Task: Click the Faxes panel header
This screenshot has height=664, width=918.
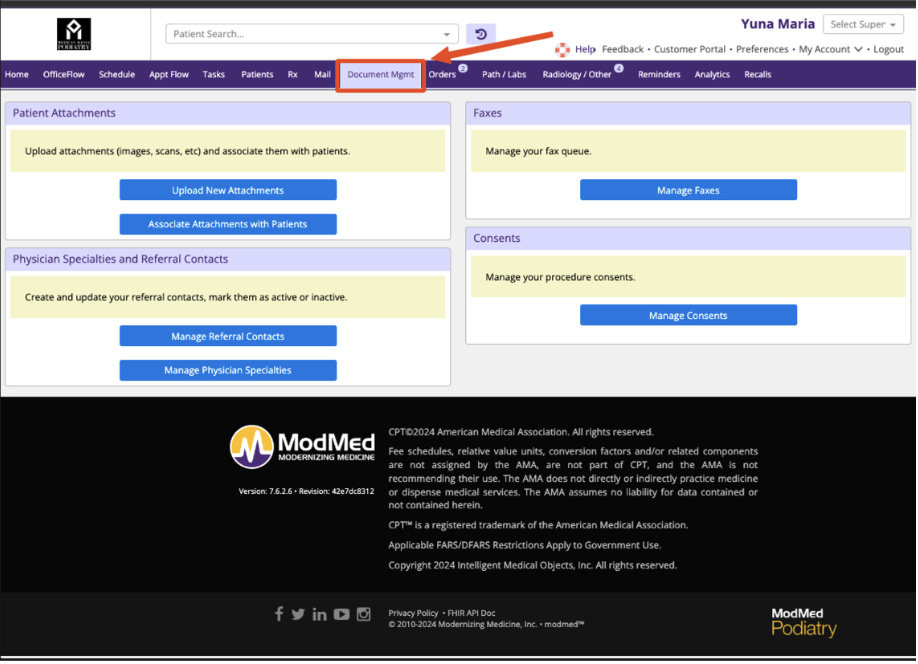Action: 688,114
